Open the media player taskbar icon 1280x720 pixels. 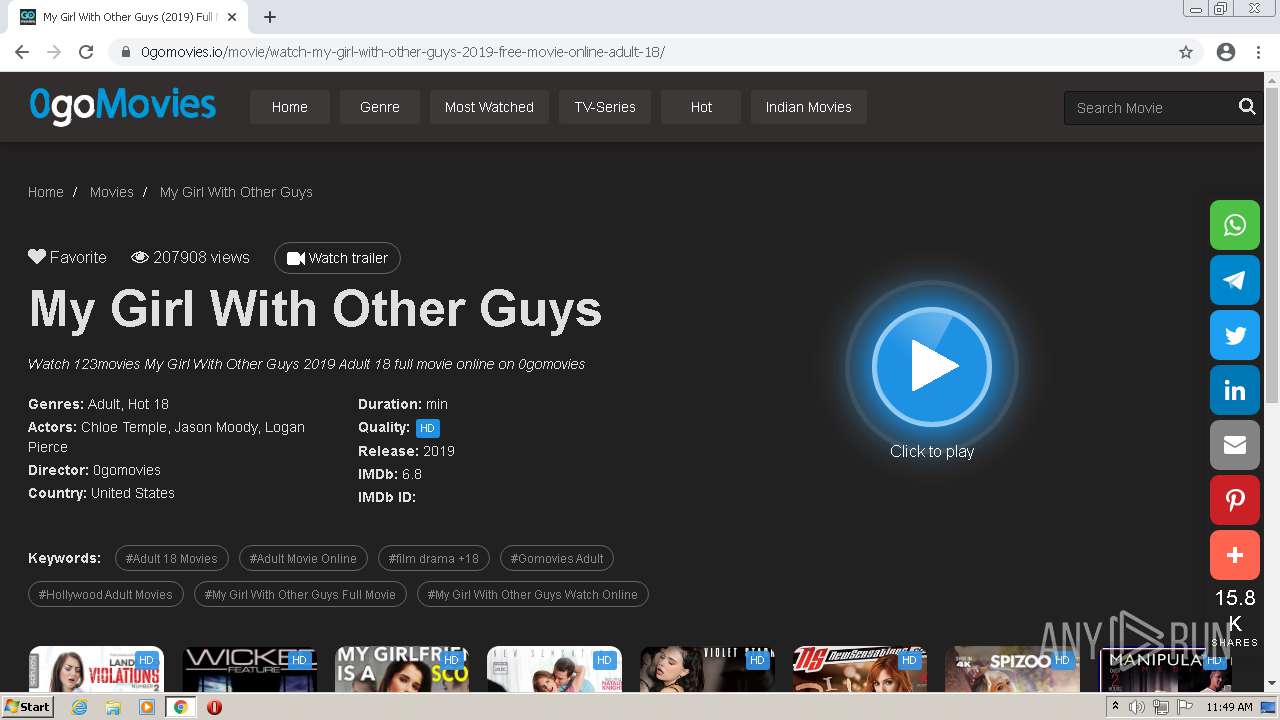(147, 707)
